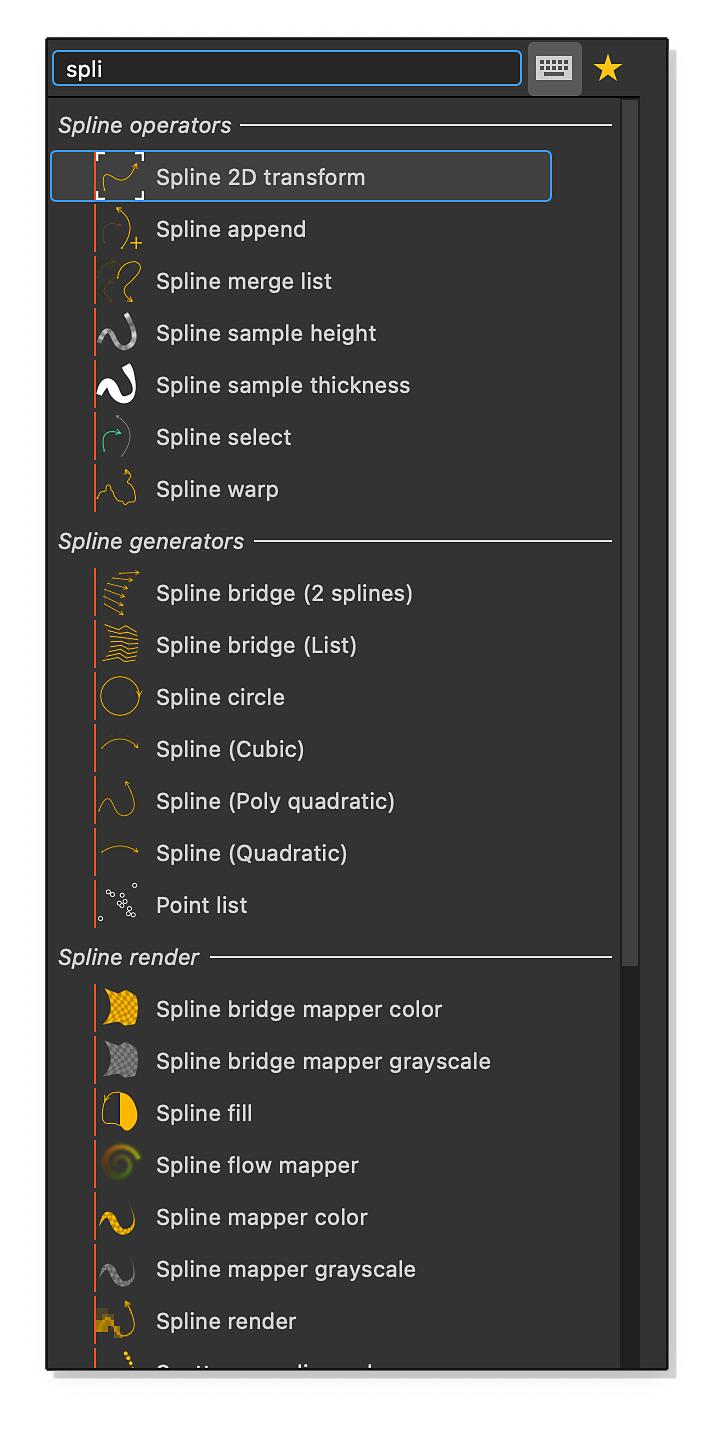Select the Spline fill icon
722x1432 pixels.
pyautogui.click(x=119, y=1112)
